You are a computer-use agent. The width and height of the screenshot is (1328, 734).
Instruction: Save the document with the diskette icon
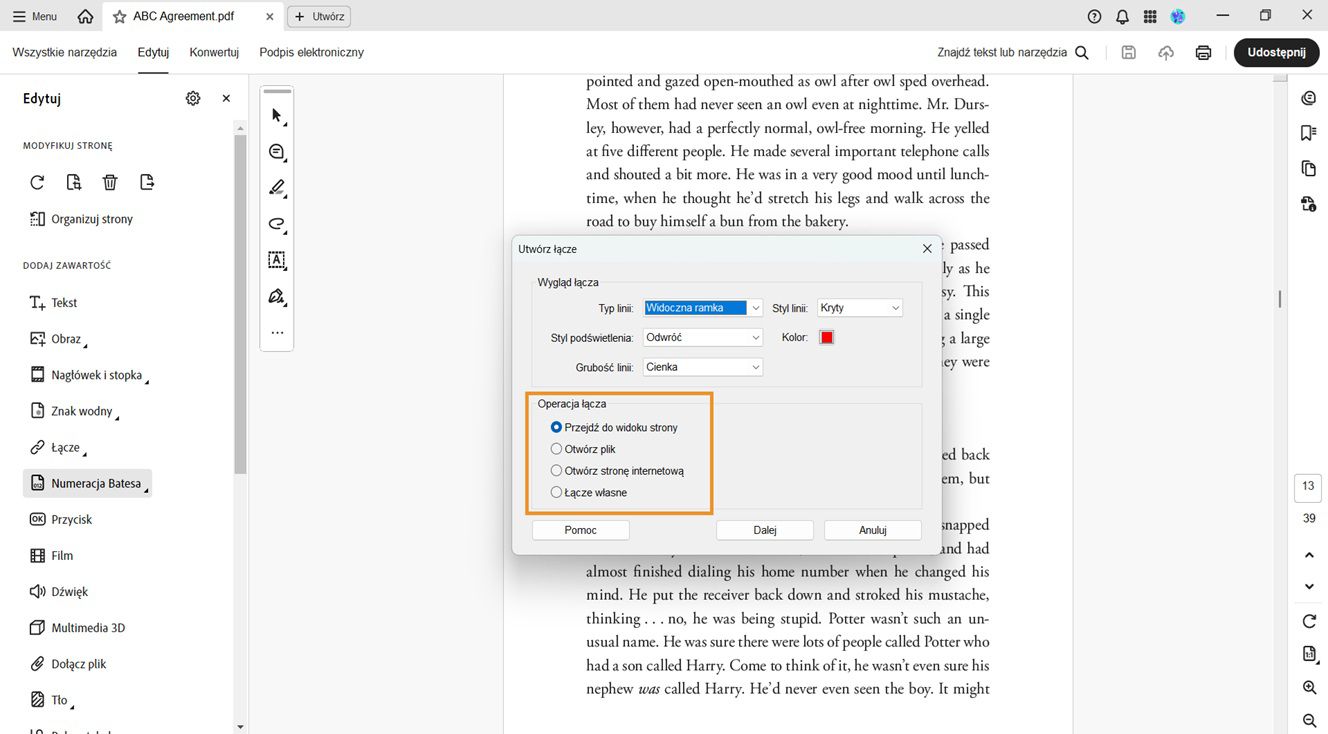1129,52
